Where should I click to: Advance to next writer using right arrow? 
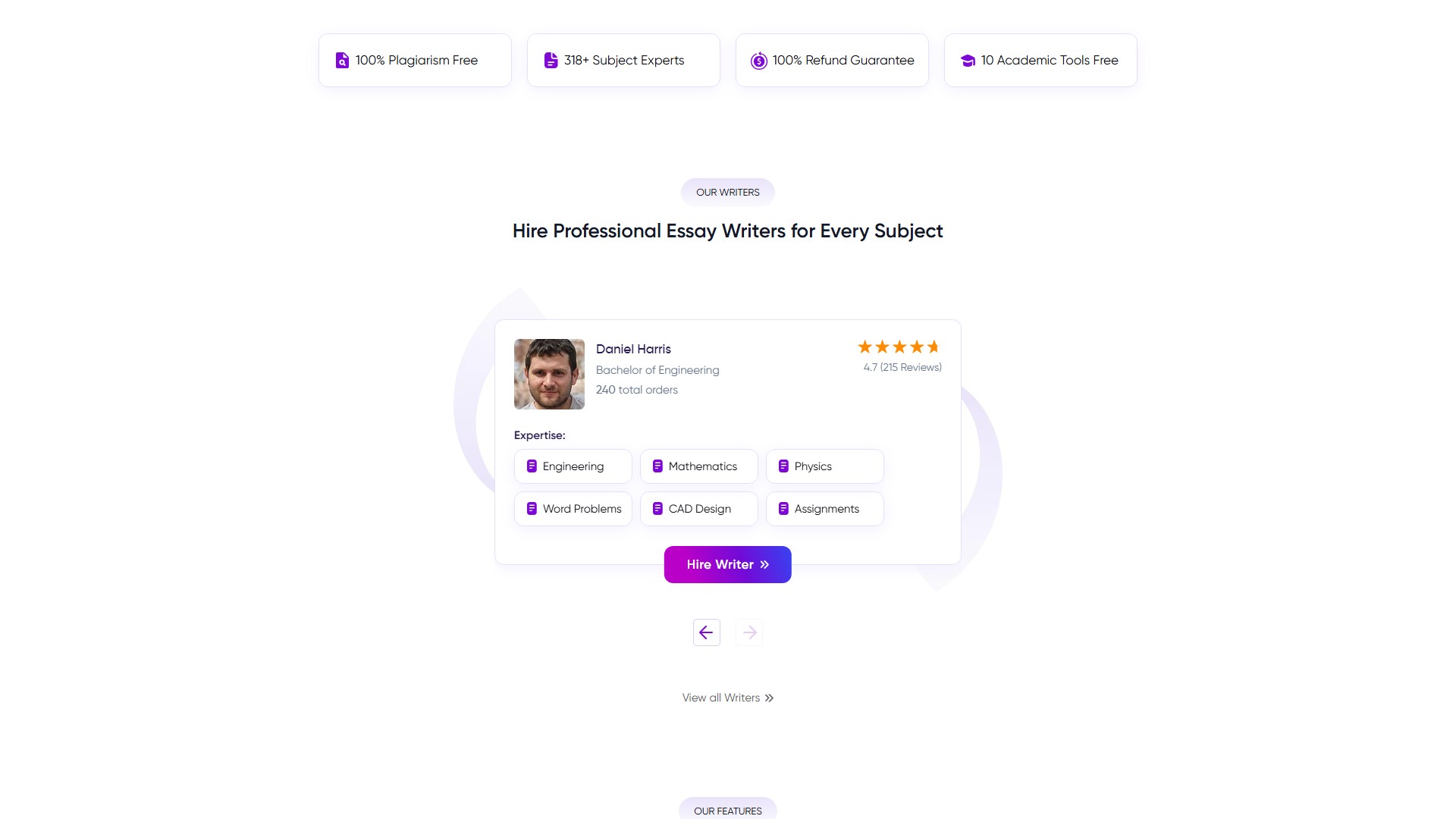pos(748,632)
